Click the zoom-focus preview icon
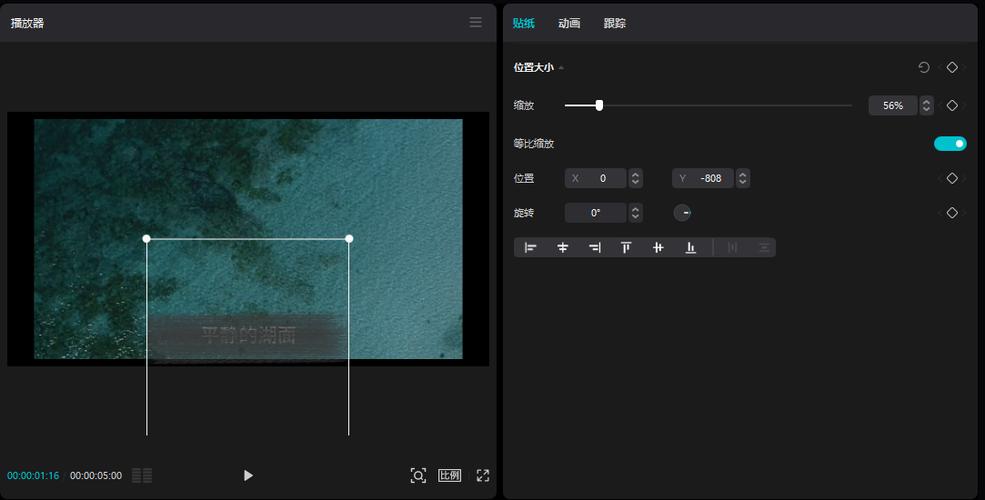Viewport: 985px width, 500px height. (418, 476)
